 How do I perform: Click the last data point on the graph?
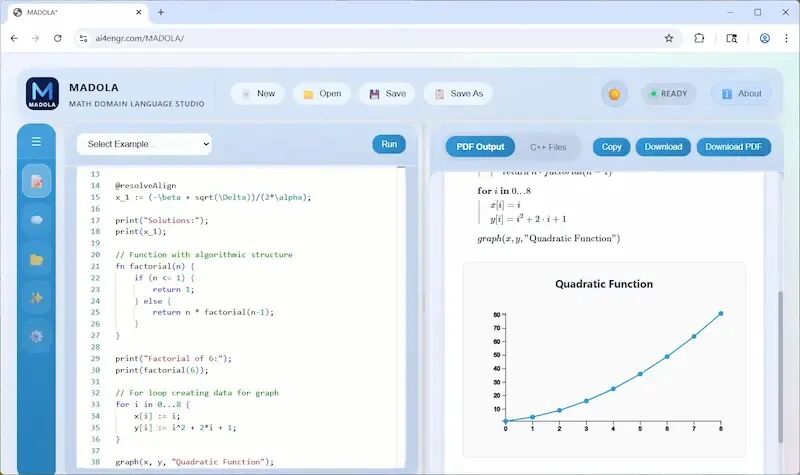tap(720, 314)
